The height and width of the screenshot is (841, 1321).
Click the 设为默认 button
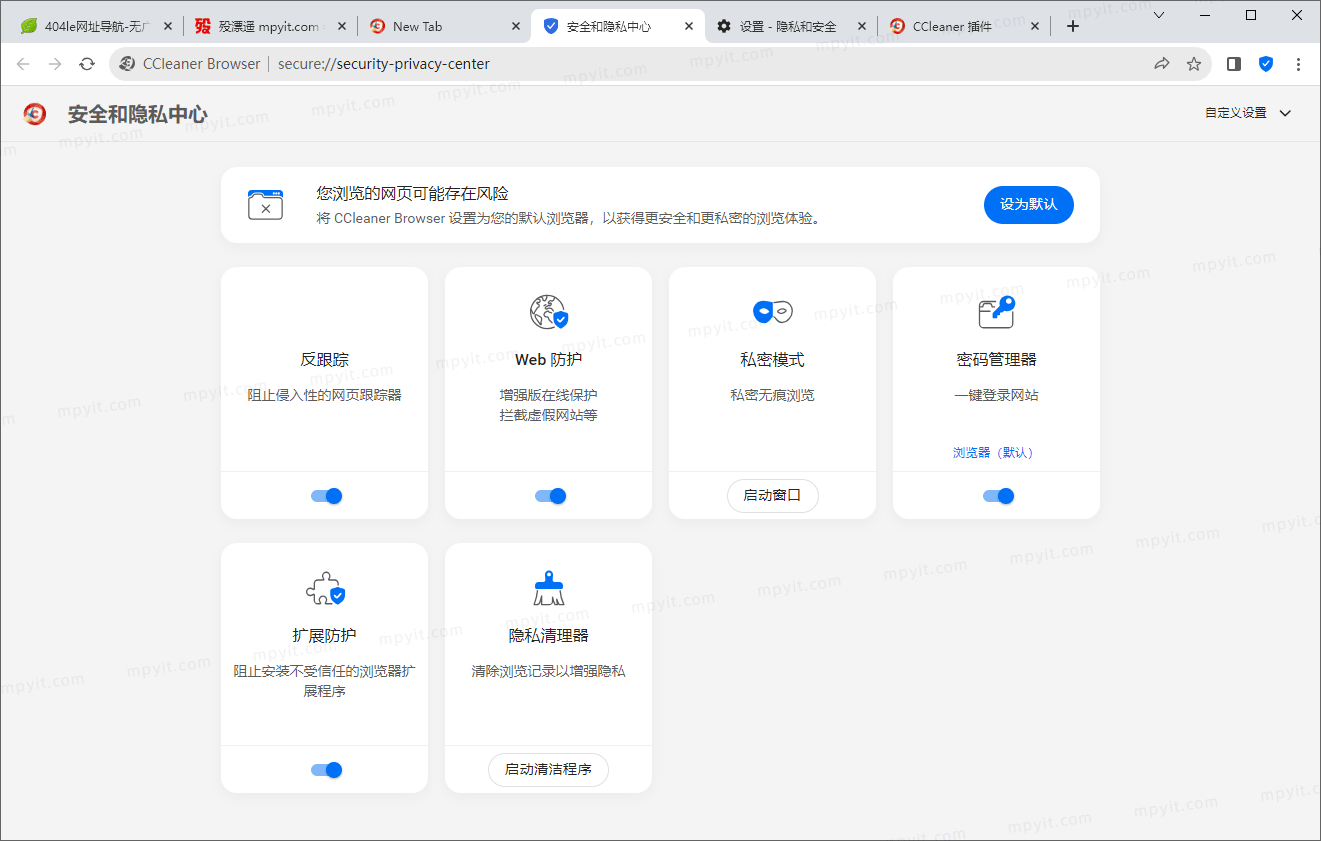[1028, 204]
